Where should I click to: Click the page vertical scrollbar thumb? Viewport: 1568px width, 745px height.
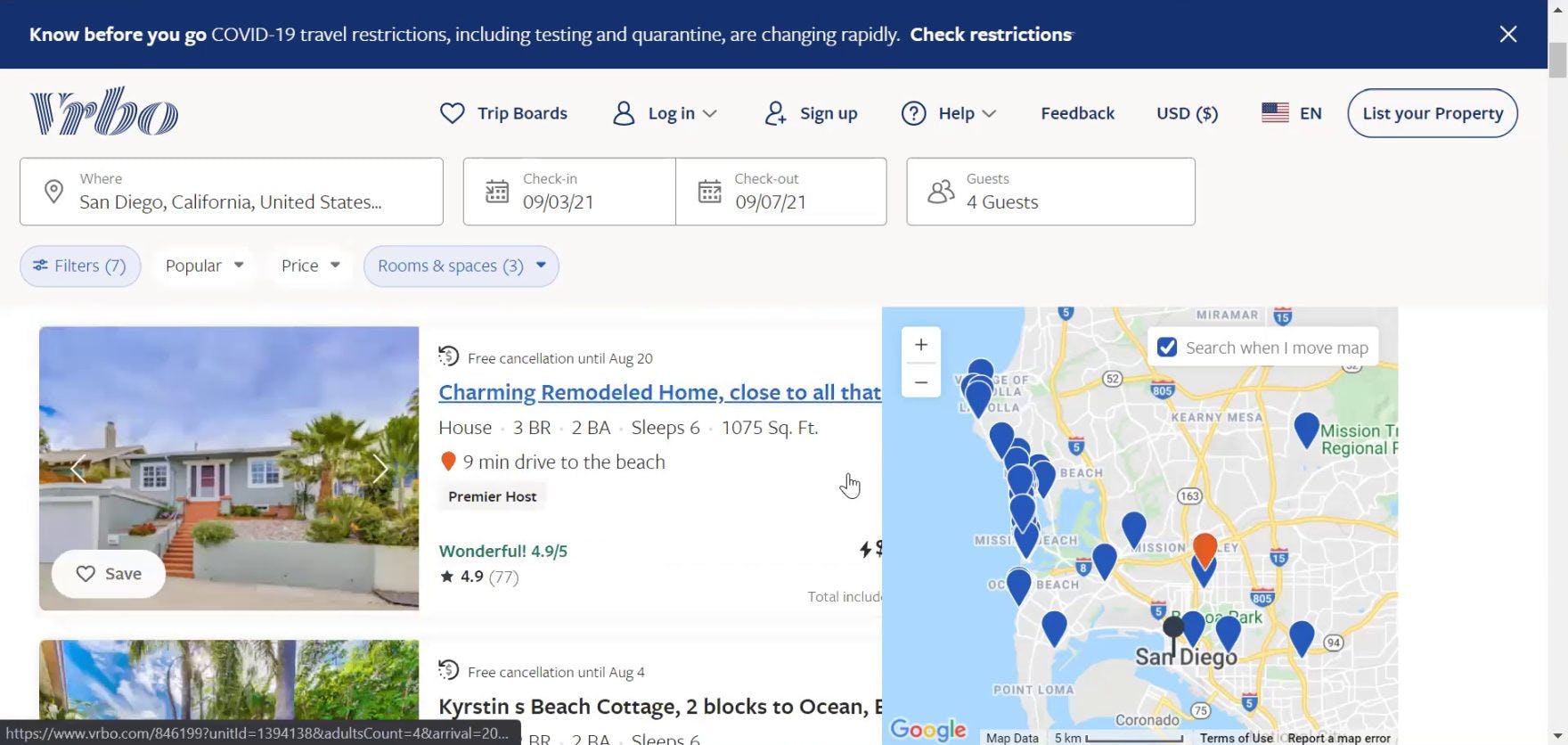(1557, 61)
